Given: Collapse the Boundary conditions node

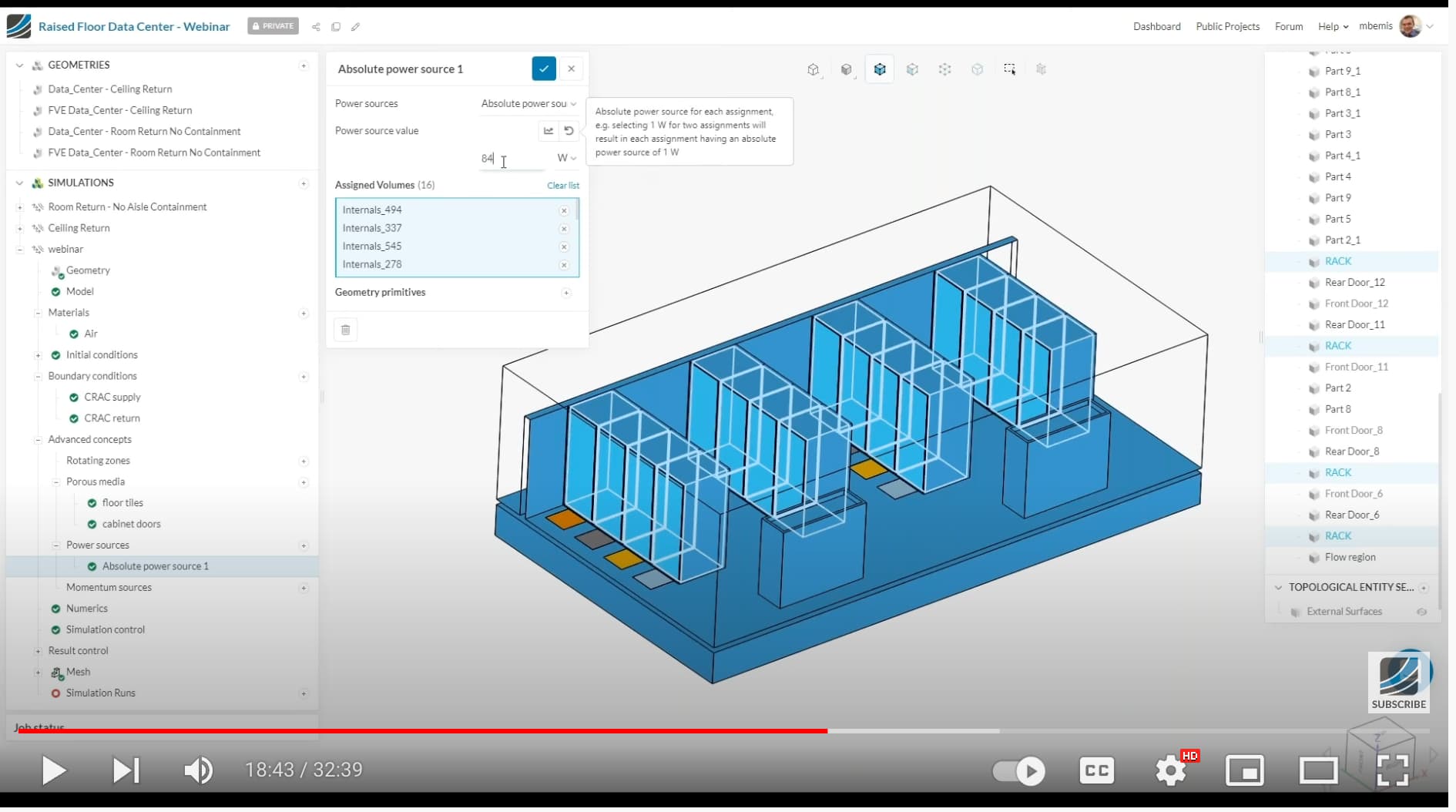Looking at the screenshot, I should coord(38,377).
